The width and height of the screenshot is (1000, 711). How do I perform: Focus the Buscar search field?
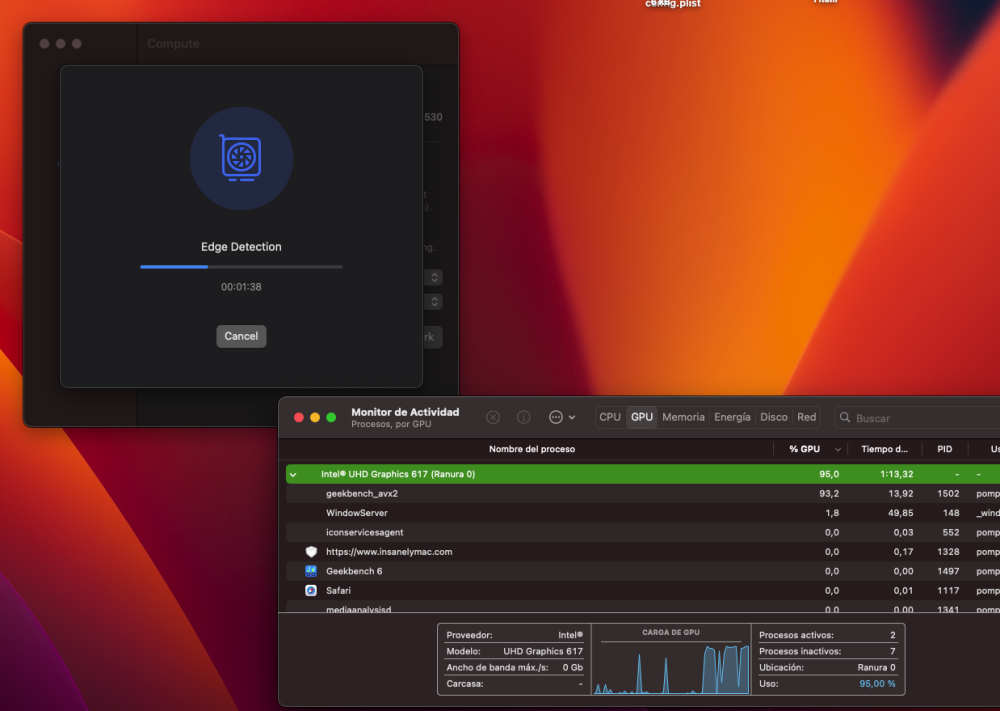[917, 418]
